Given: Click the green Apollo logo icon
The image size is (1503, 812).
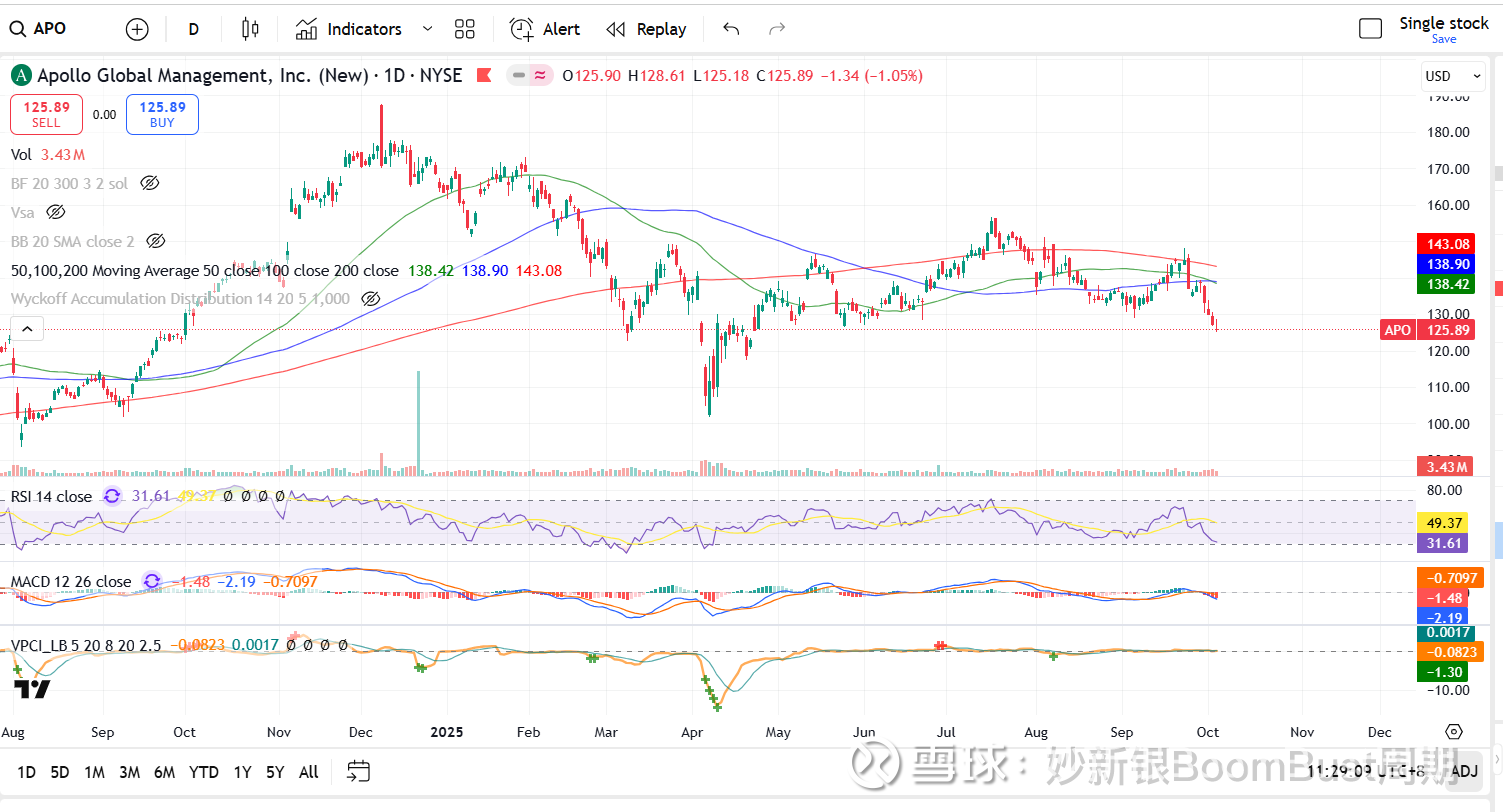Looking at the screenshot, I should (21, 75).
